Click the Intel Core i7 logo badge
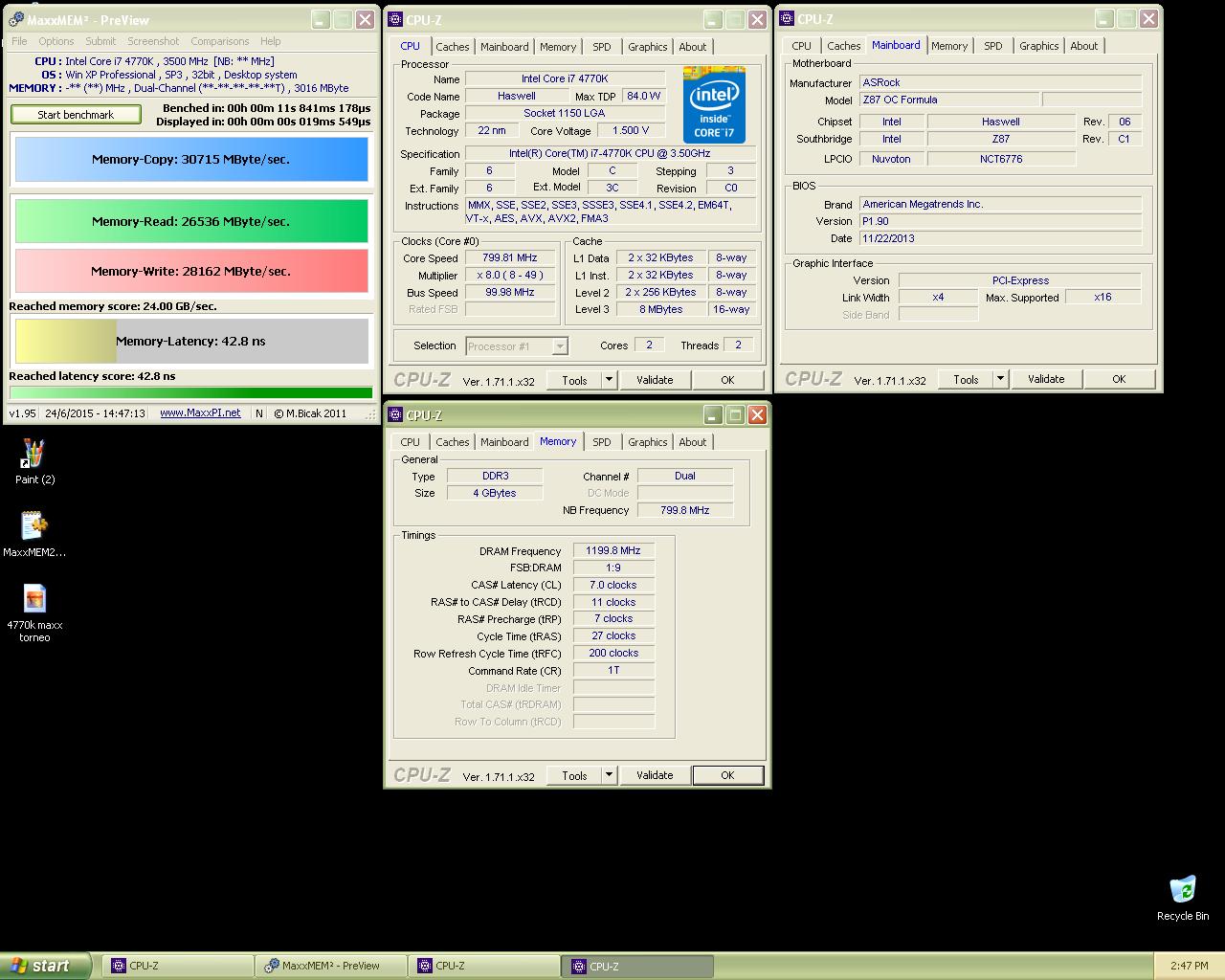Viewport: 1225px width, 980px height. point(714,104)
